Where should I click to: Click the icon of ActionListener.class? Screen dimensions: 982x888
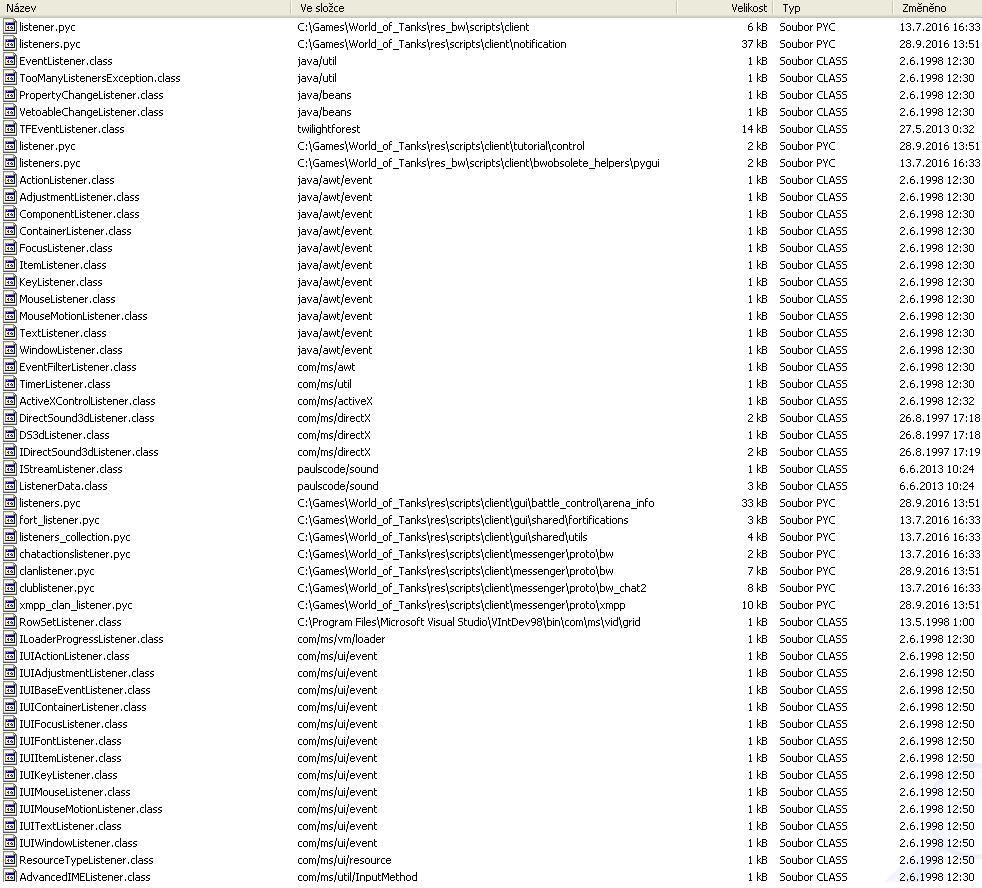click(x=9, y=180)
